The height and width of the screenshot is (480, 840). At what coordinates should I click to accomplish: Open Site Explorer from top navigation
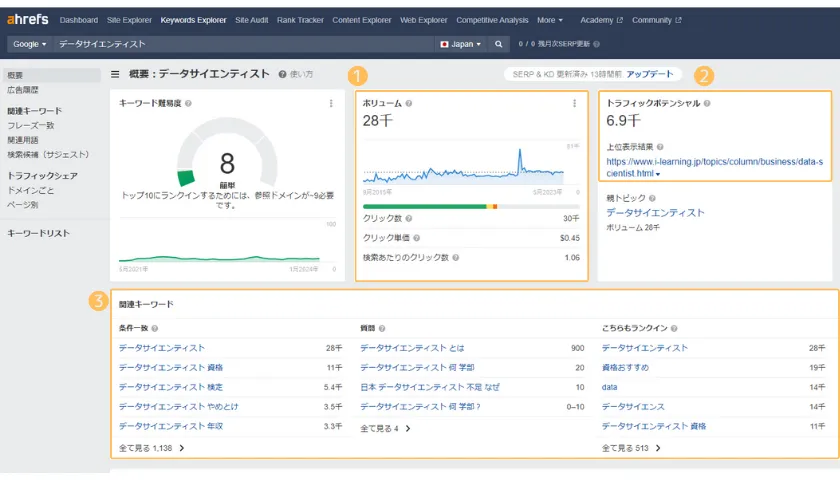click(129, 20)
